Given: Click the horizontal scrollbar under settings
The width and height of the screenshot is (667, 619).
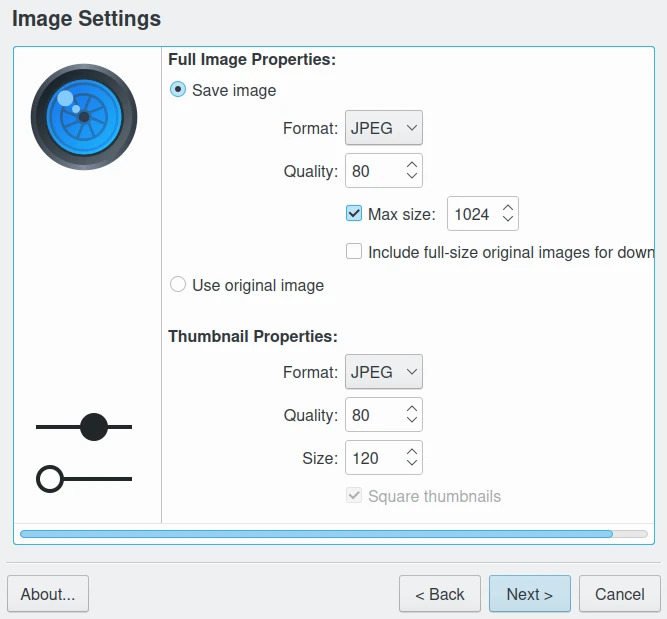Looking at the screenshot, I should pyautogui.click(x=316, y=534).
